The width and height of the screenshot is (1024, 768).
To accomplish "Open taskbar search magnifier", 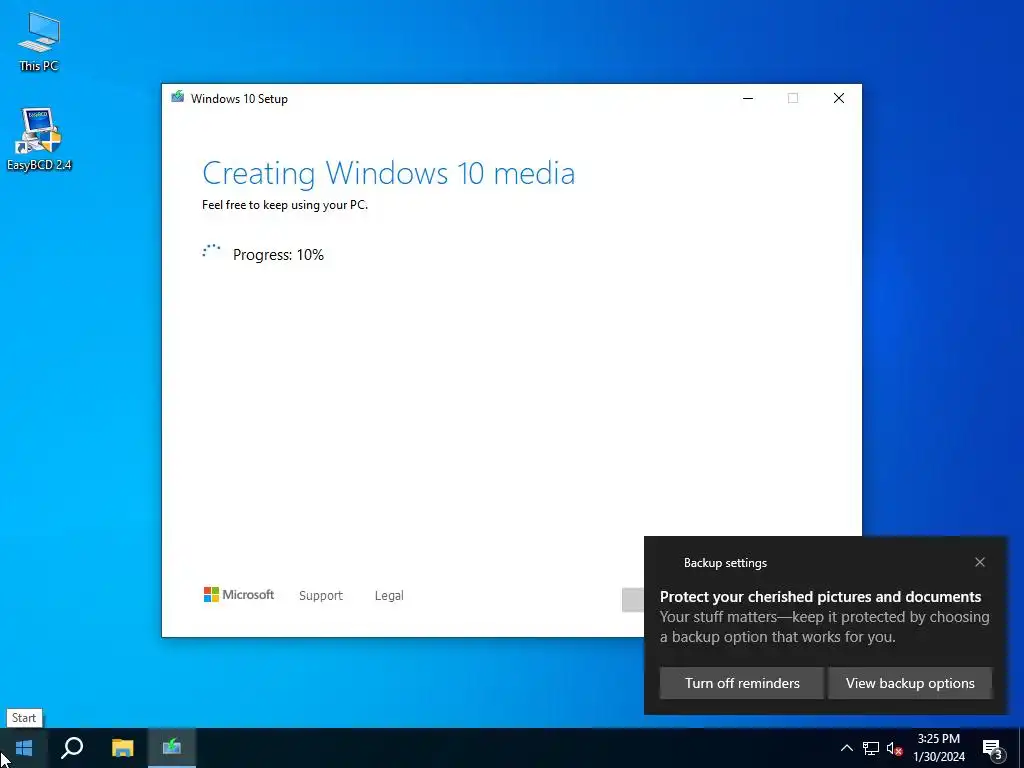I will [x=72, y=748].
